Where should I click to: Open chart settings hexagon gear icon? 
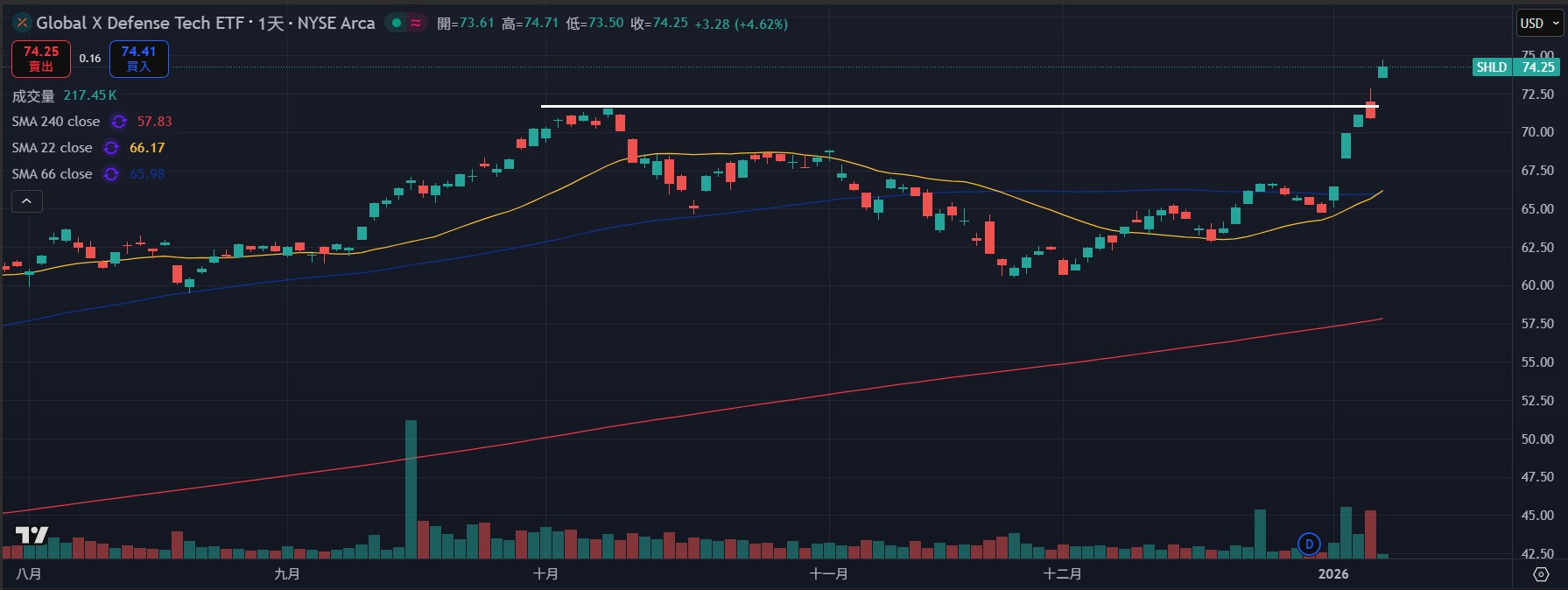coord(1541,574)
